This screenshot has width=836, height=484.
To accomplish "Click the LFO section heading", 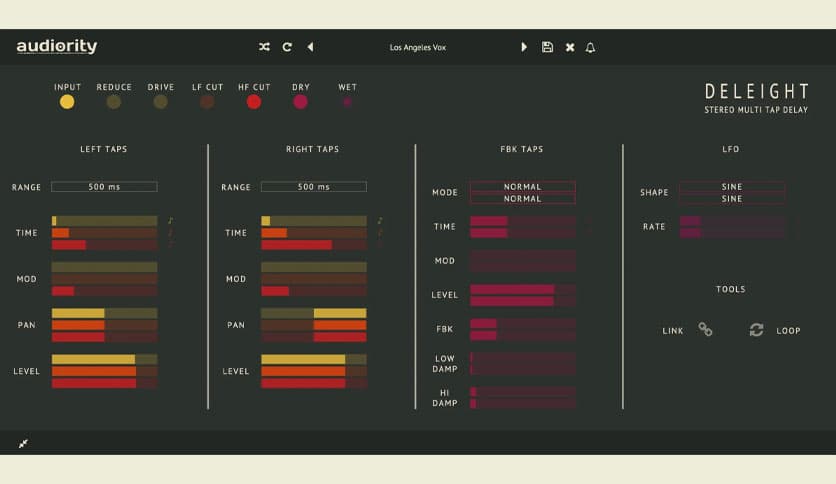I will click(x=731, y=149).
